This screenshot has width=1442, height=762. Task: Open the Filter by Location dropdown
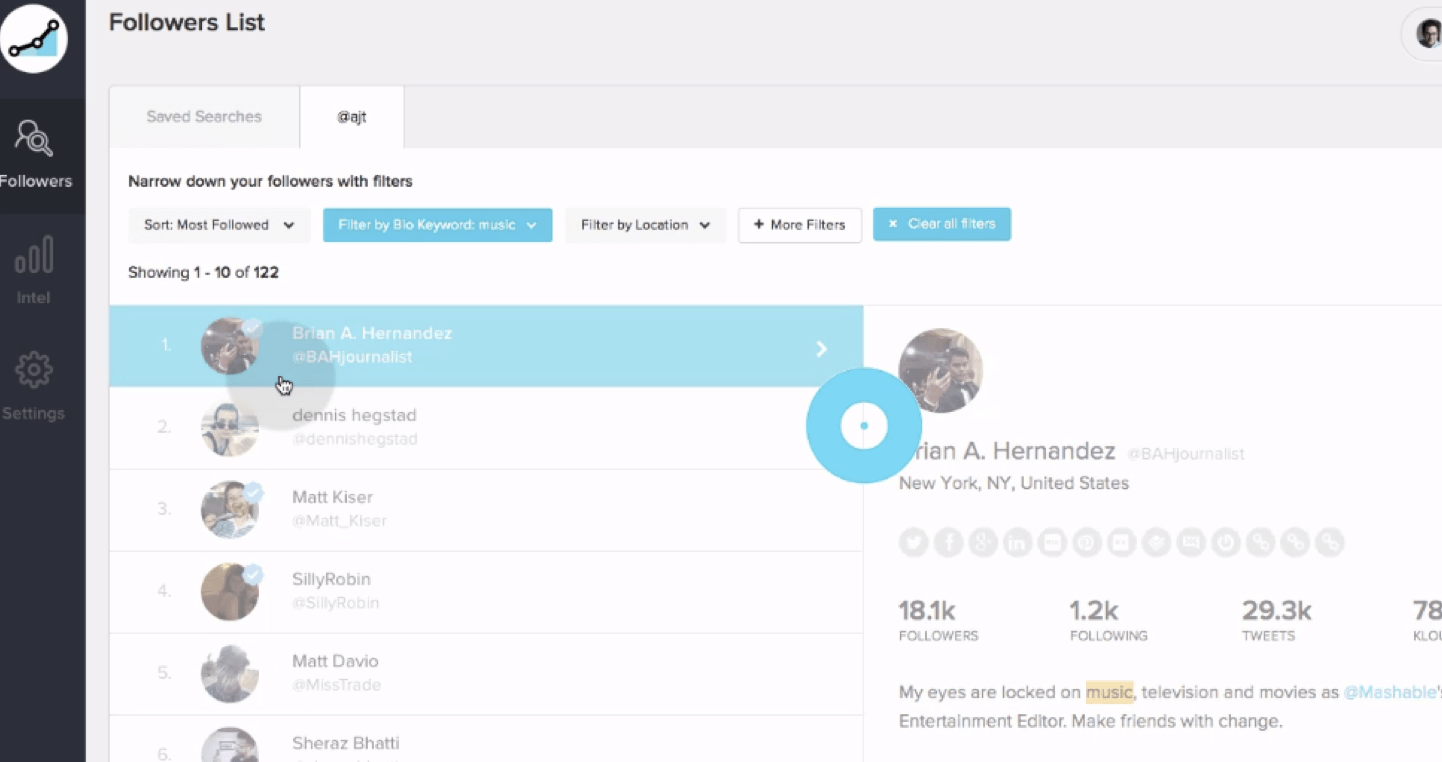click(644, 224)
